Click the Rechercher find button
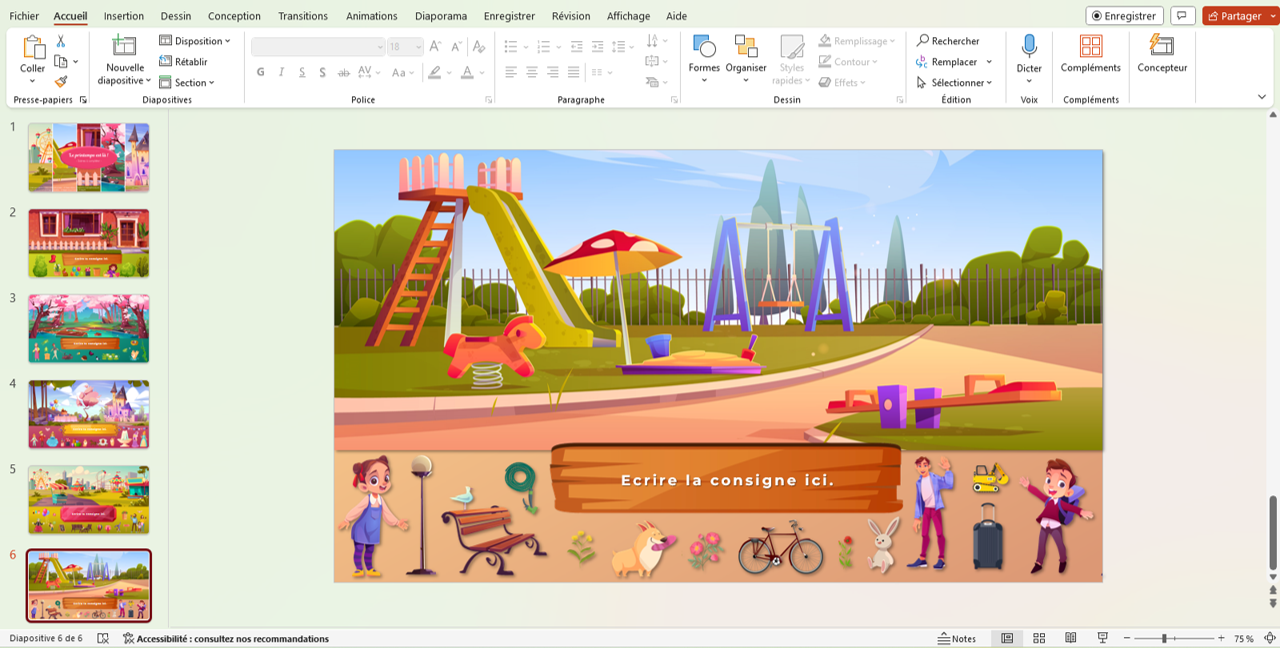1280x648 pixels. pyautogui.click(x=948, y=41)
